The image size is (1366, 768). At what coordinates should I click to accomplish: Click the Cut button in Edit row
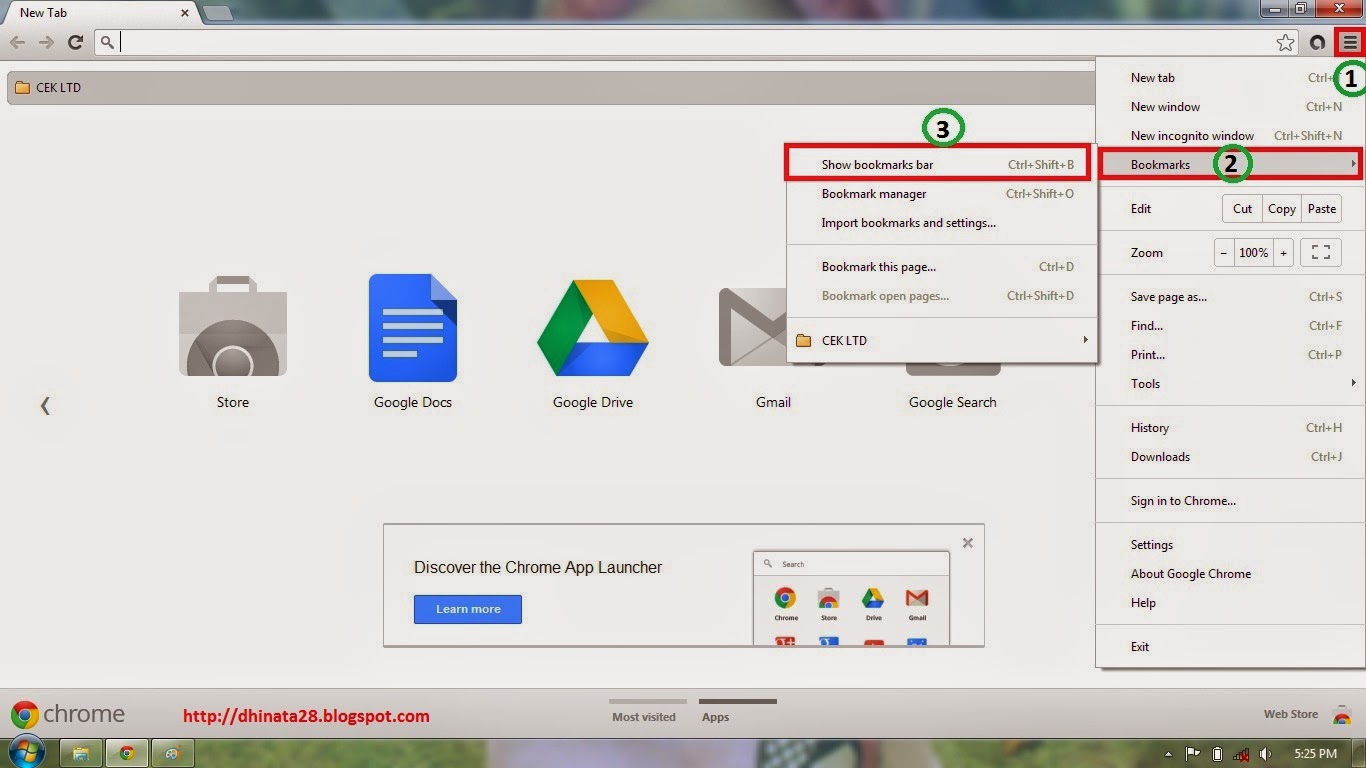coord(1242,208)
